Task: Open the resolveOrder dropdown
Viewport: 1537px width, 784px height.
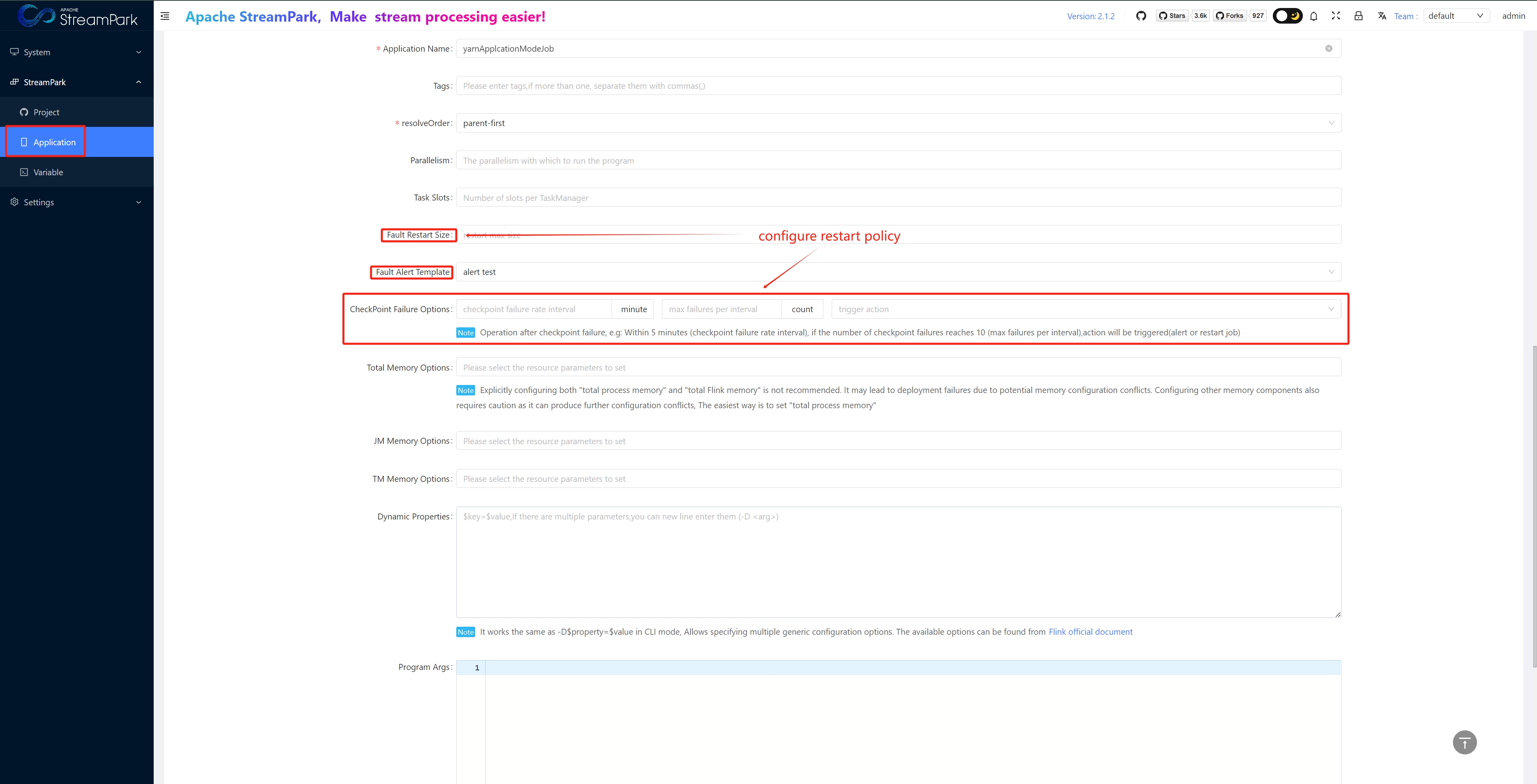Action: coord(898,123)
